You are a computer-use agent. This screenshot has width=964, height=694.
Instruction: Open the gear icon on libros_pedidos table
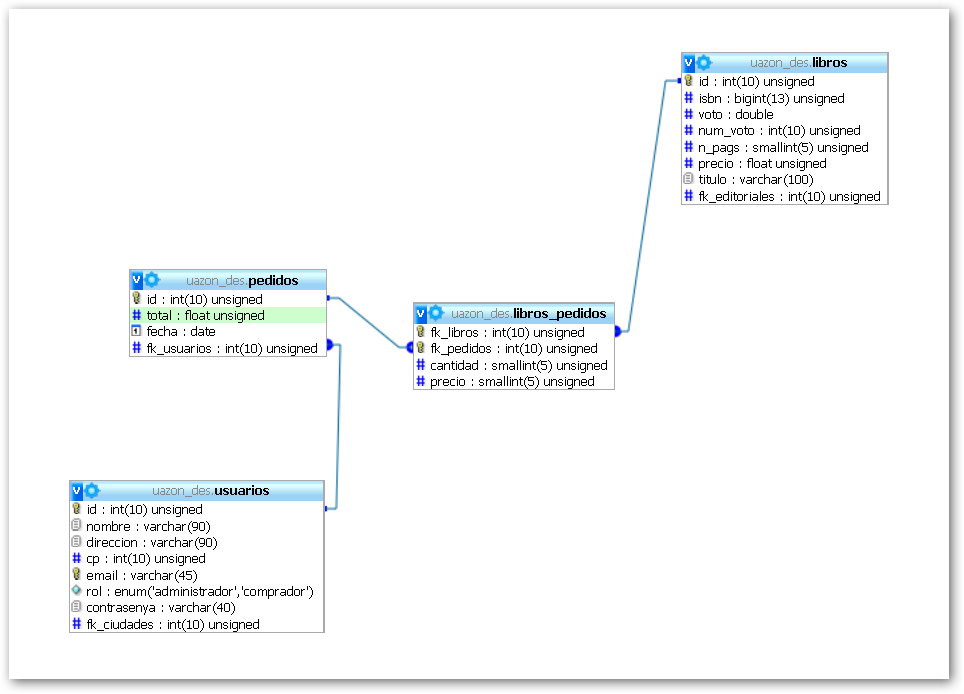point(436,313)
